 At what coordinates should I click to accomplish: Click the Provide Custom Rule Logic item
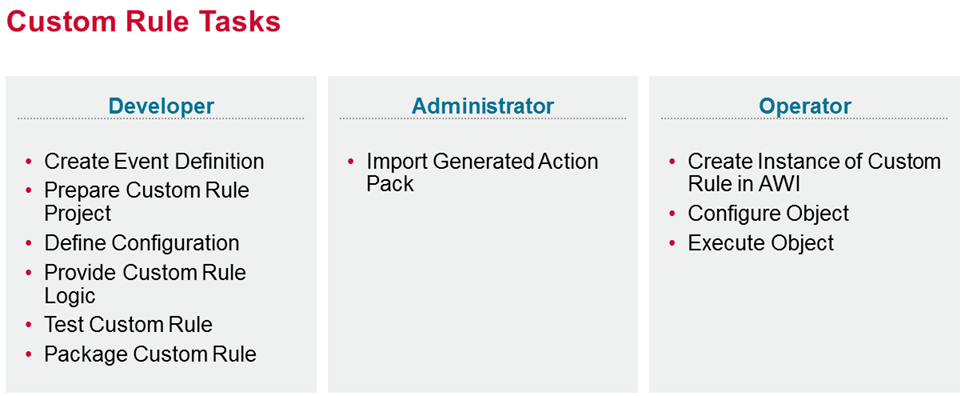tap(145, 283)
